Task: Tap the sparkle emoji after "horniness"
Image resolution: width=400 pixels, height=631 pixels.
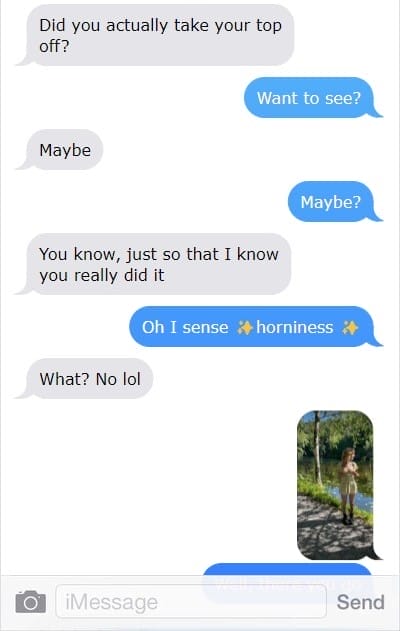Action: tap(350, 328)
